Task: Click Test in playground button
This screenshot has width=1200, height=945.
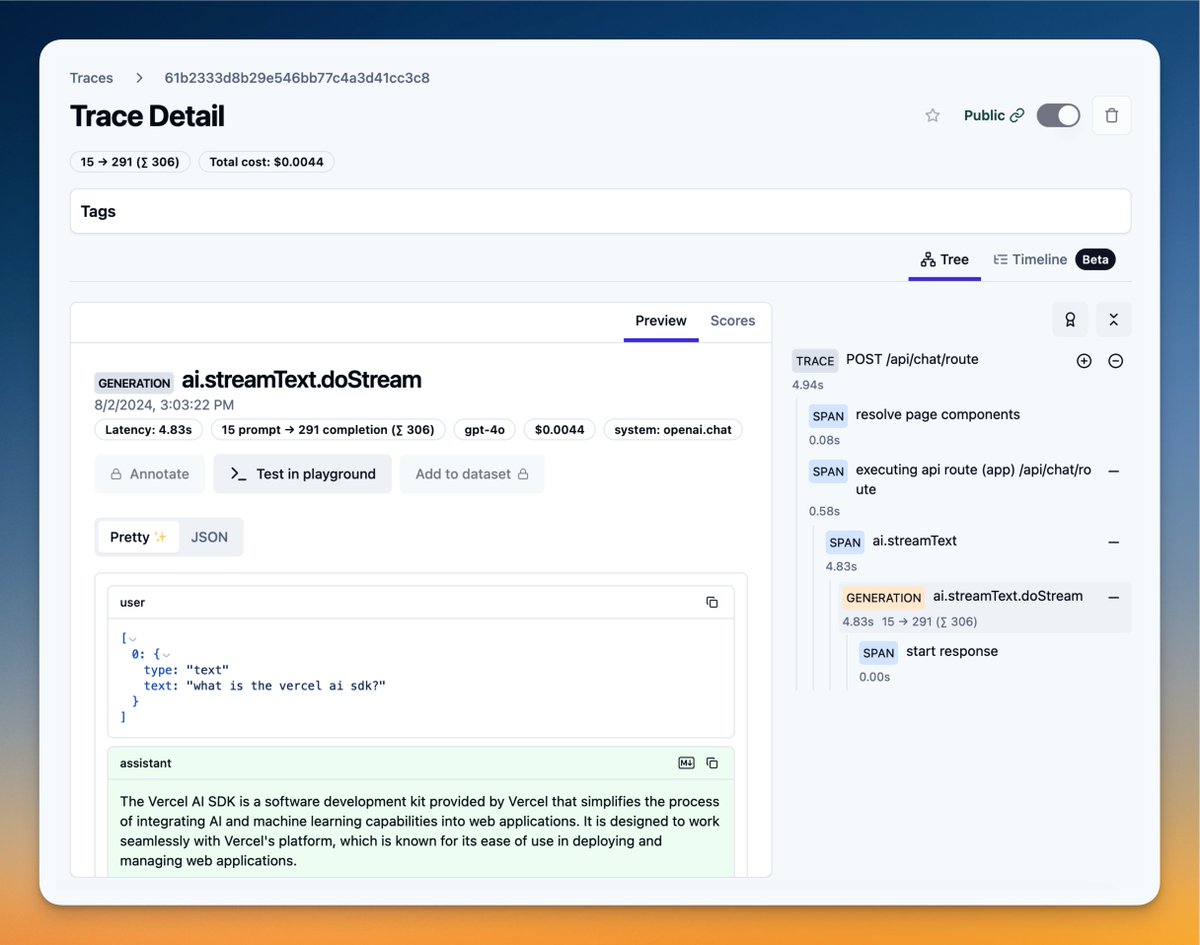Action: pyautogui.click(x=302, y=474)
